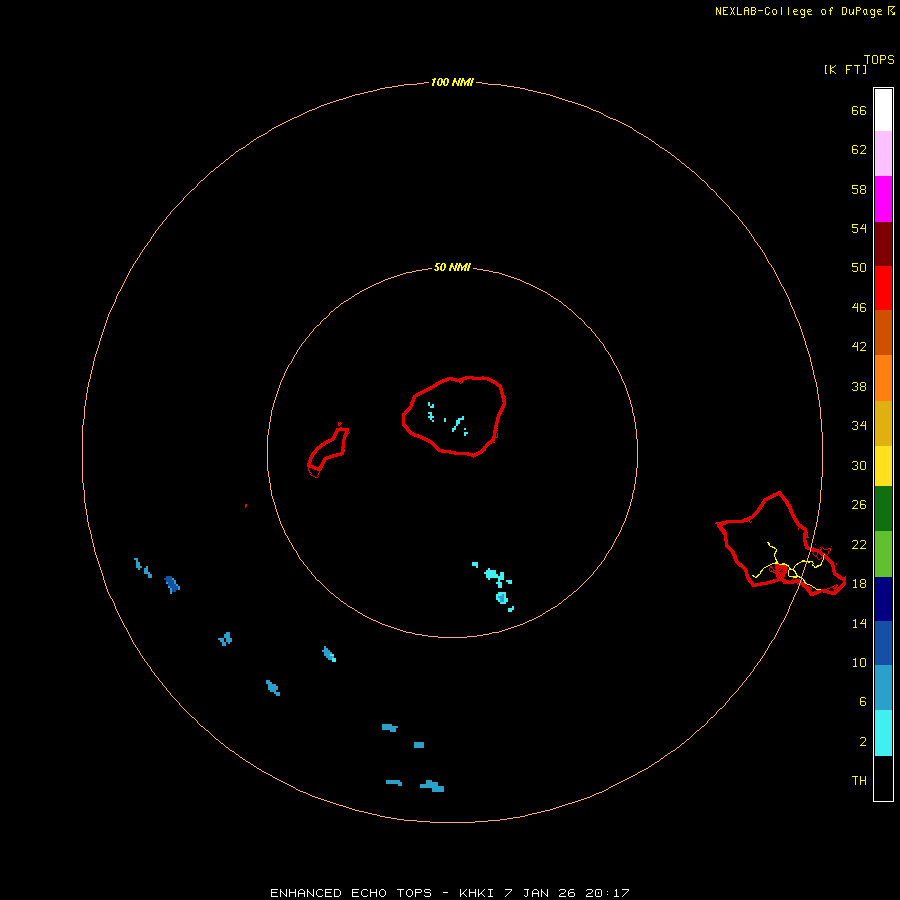Click the bright red legend swatch
Viewport: 900px width, 900px height.
coord(883,288)
